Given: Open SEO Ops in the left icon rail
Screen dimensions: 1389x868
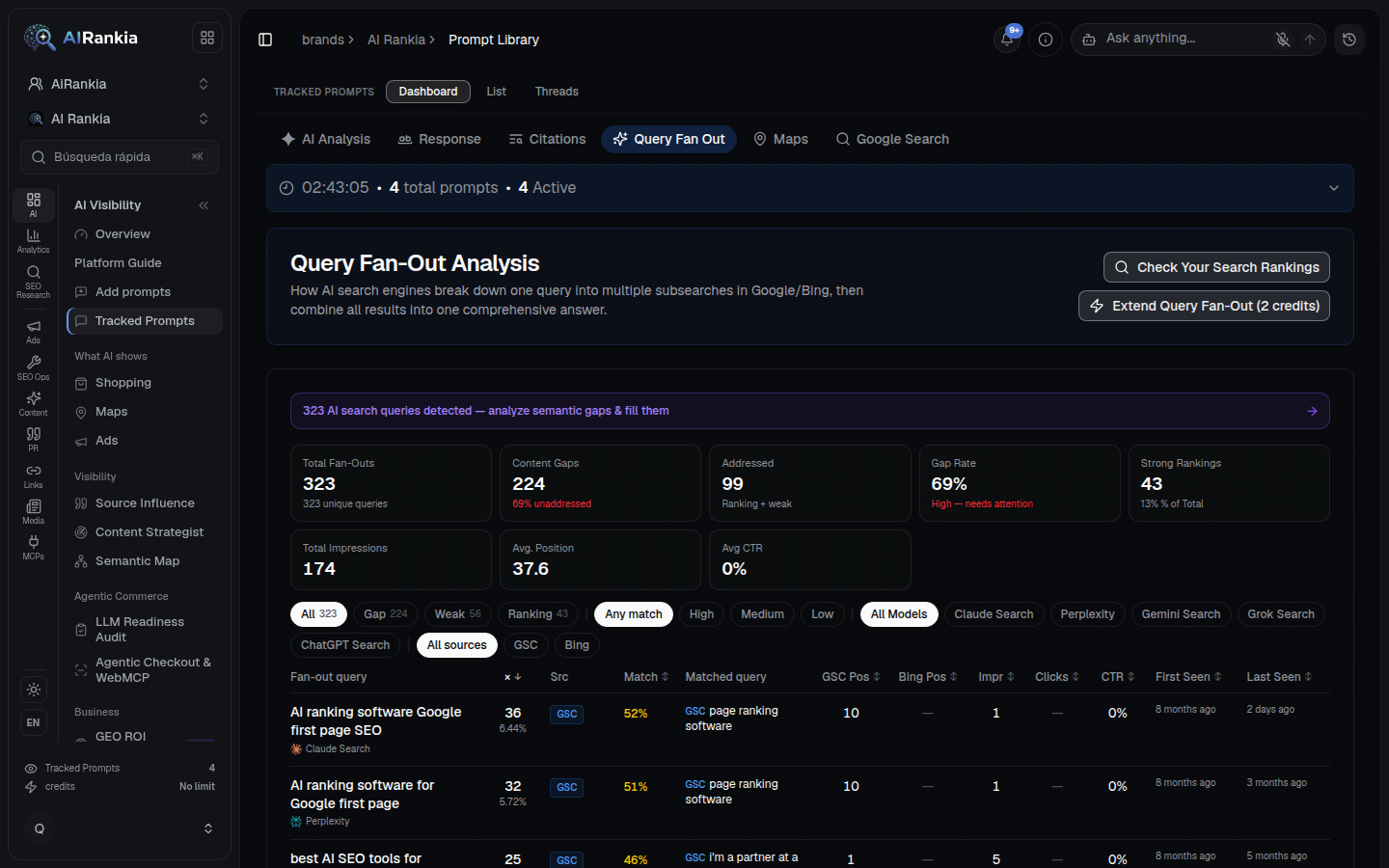Looking at the screenshot, I should click(x=33, y=368).
